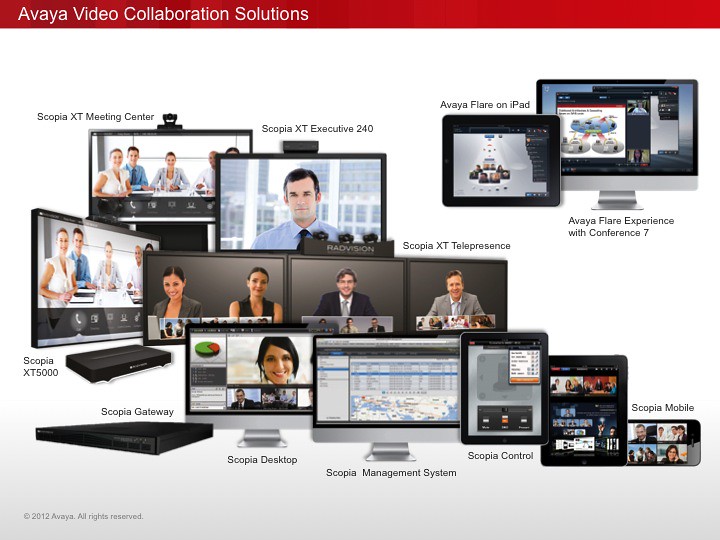Select the "Scopia Management System" label

coord(391,472)
